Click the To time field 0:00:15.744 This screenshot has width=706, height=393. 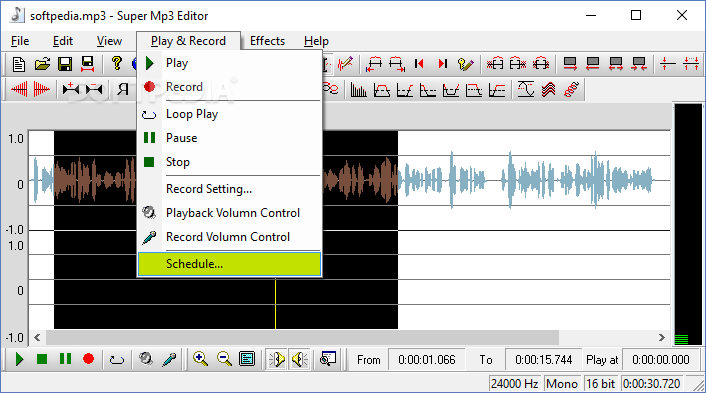point(543,360)
